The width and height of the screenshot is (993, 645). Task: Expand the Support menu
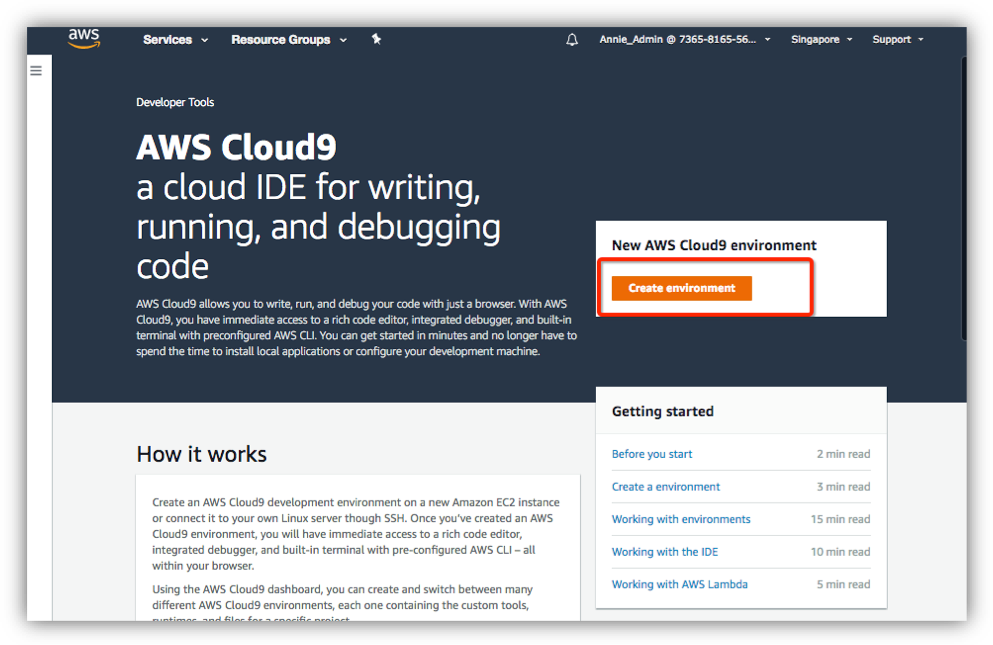tap(897, 39)
